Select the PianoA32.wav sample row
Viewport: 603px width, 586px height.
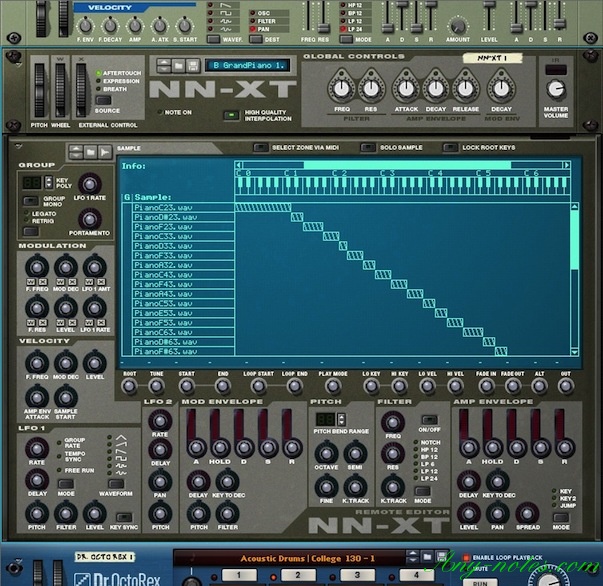pyautogui.click(x=183, y=265)
